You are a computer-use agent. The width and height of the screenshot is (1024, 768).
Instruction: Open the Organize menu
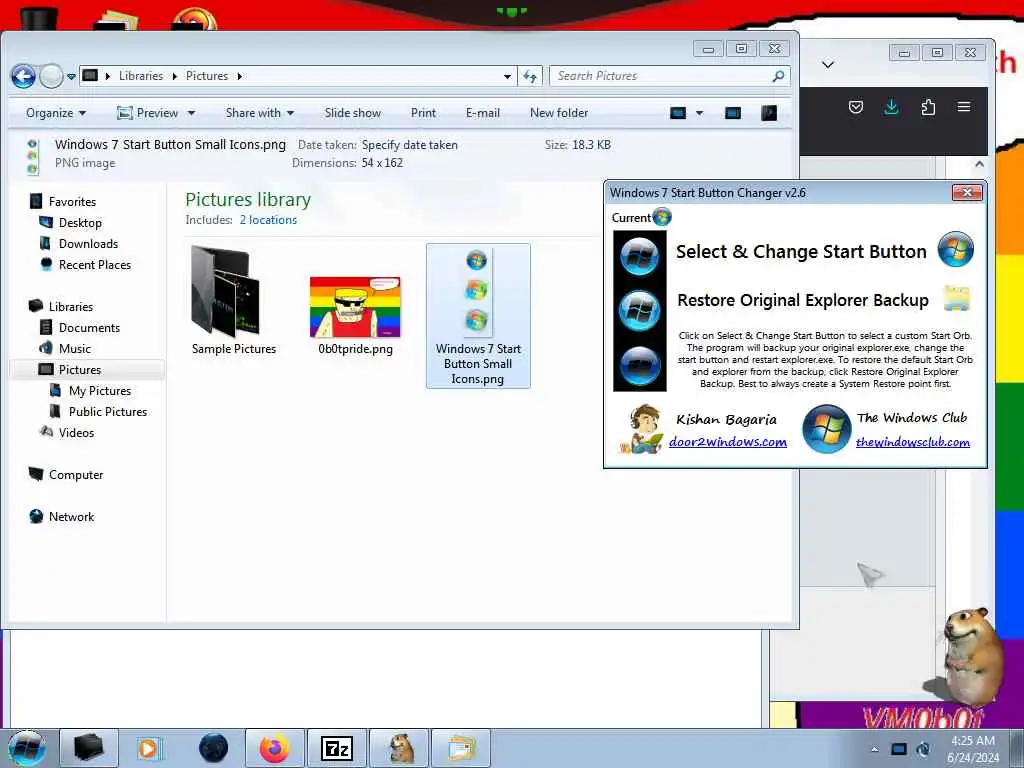(x=56, y=113)
